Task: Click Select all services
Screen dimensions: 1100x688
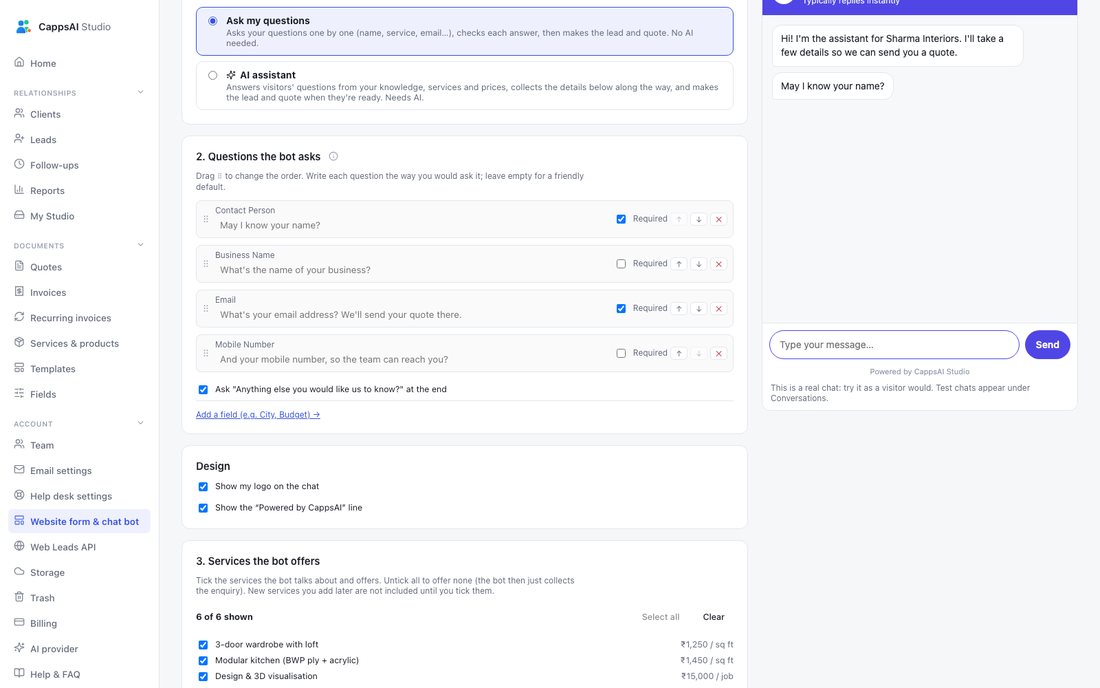Action: [660, 617]
